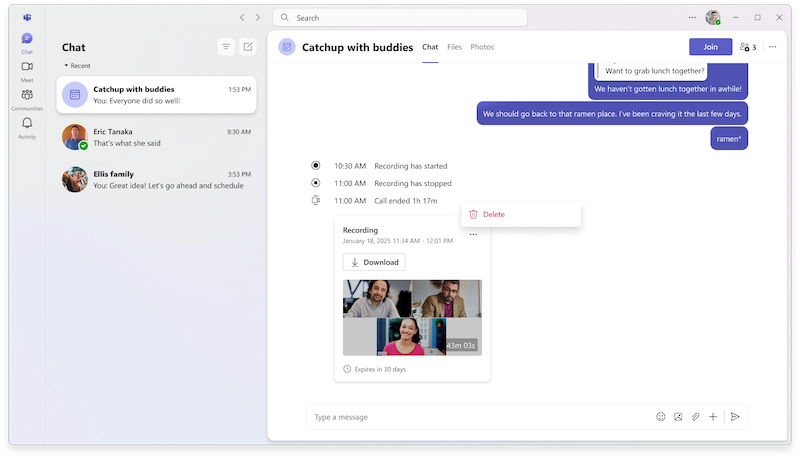Open Communities from the left rail

click(x=27, y=96)
